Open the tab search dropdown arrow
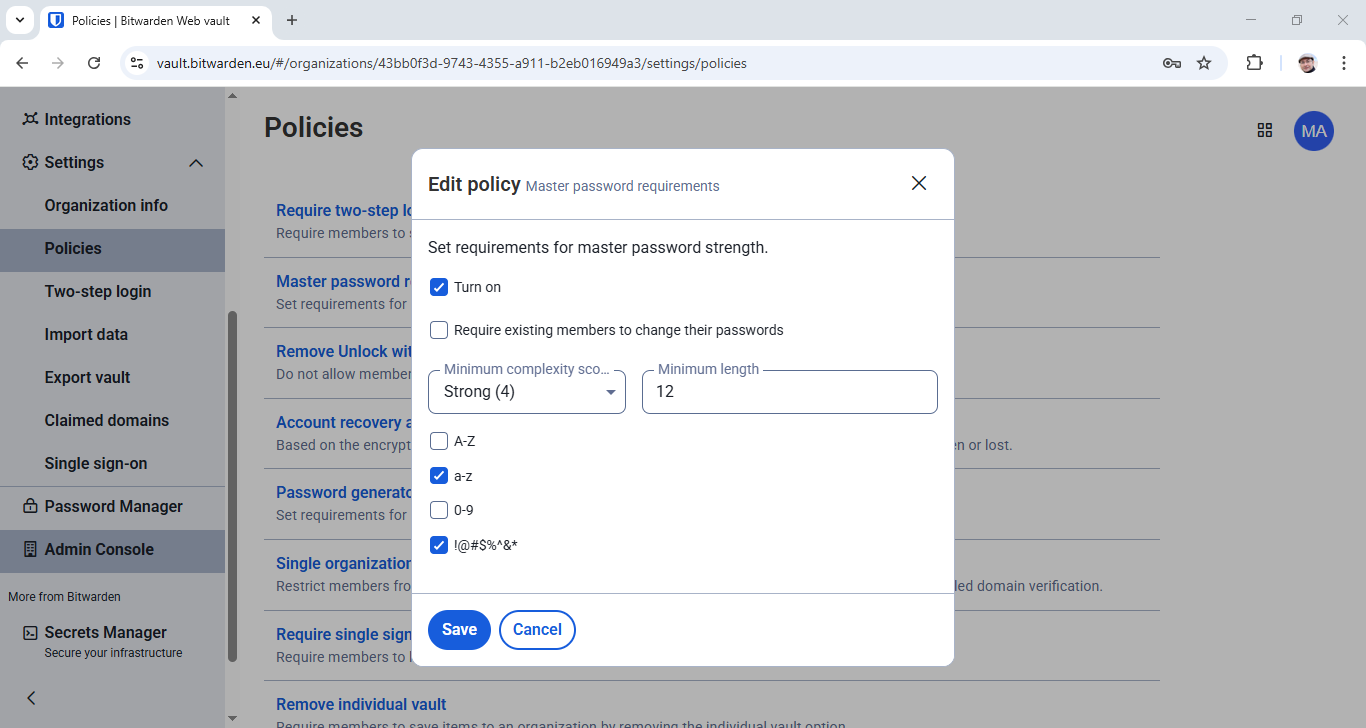1366x728 pixels. (18, 20)
